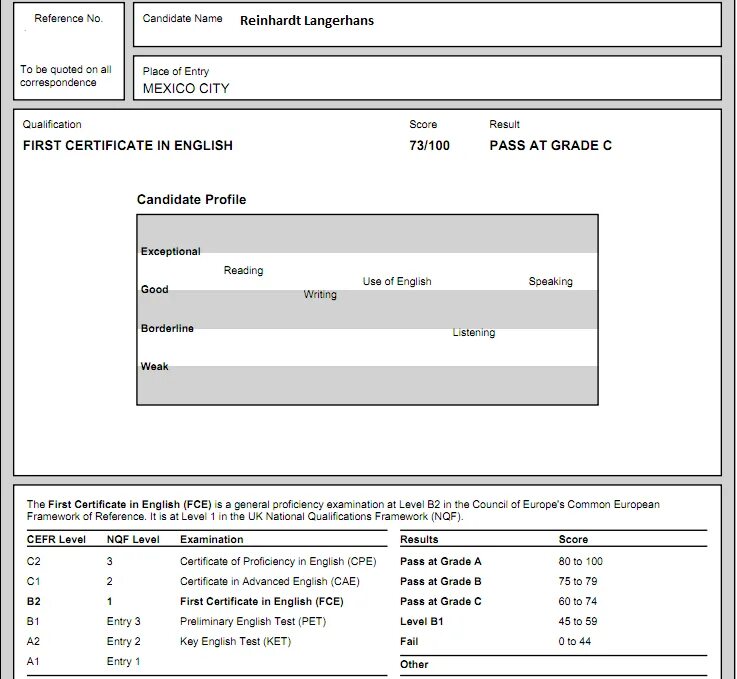Click the A2 CEFR level cell

tap(33, 641)
